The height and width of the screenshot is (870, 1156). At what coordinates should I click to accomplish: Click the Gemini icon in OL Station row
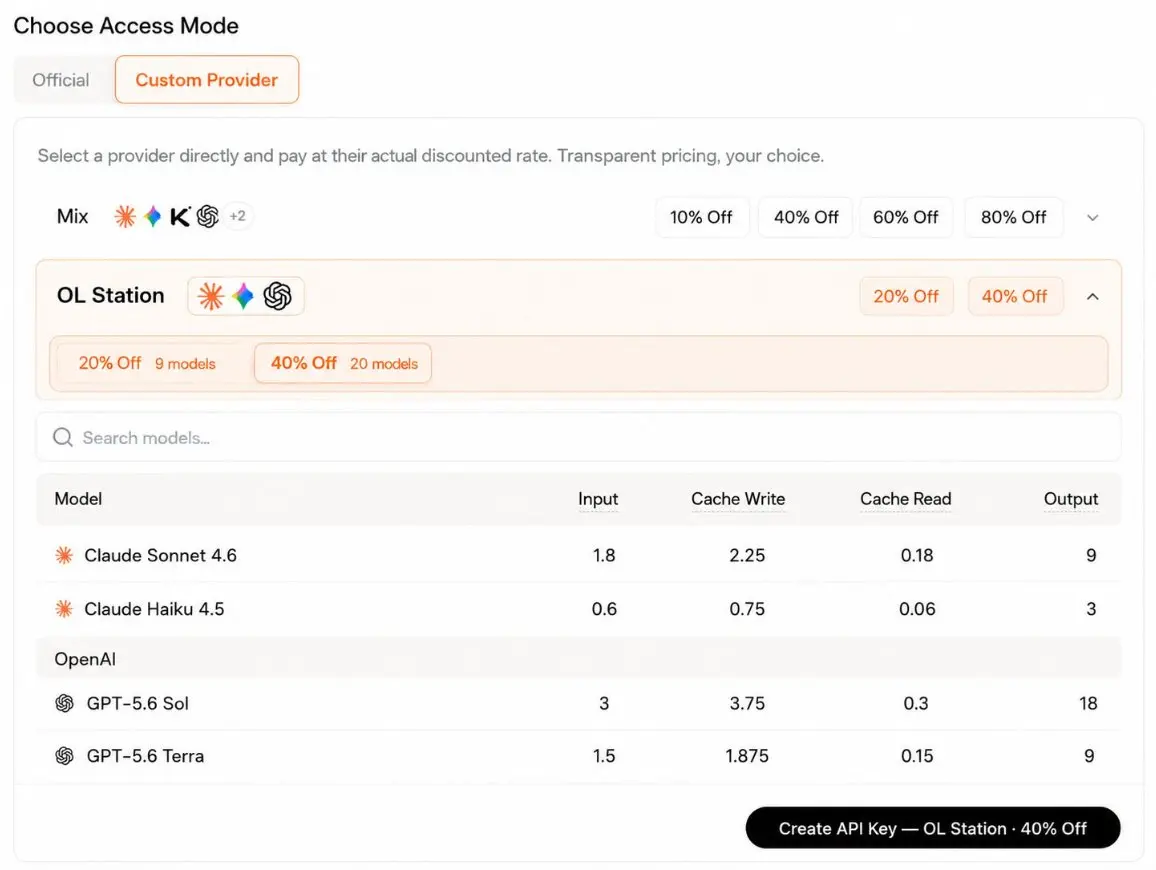pos(243,296)
